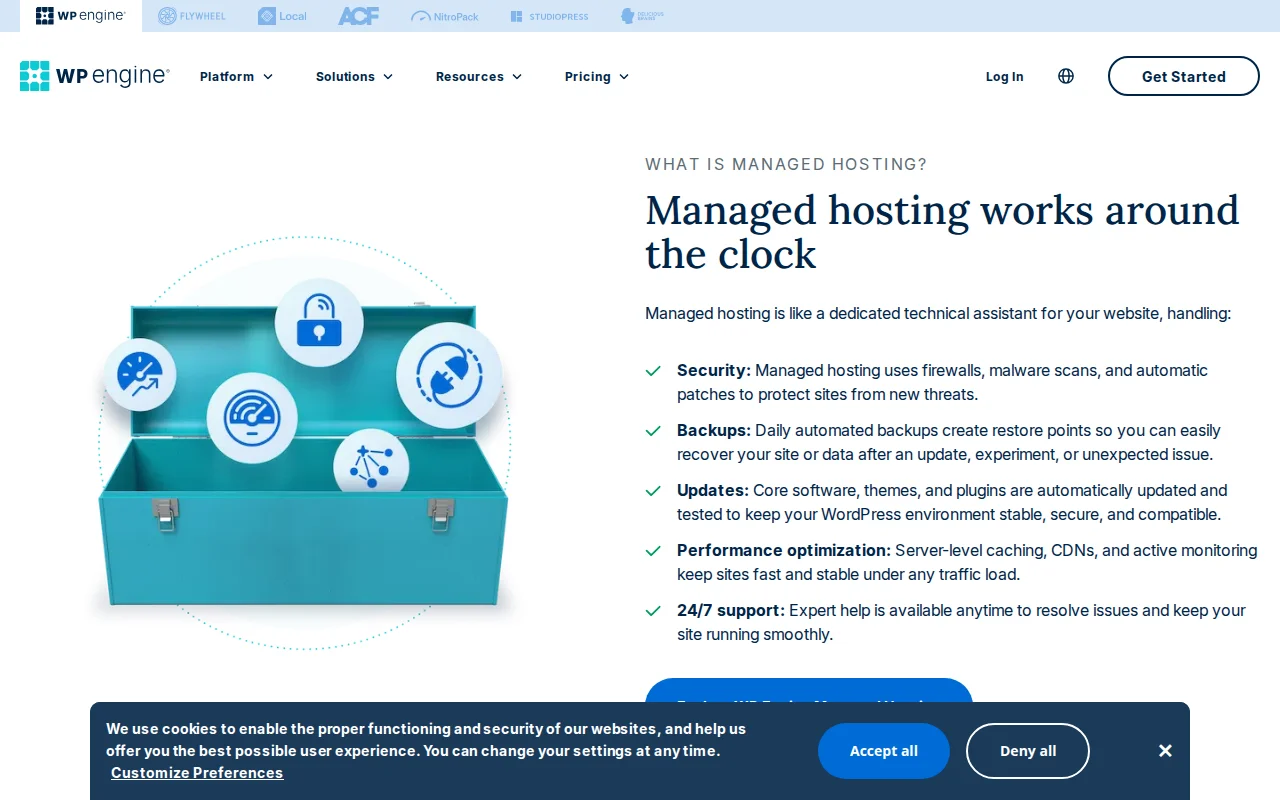Image resolution: width=1280 pixels, height=800 pixels.
Task: Open the Solutions dropdown
Action: (354, 76)
